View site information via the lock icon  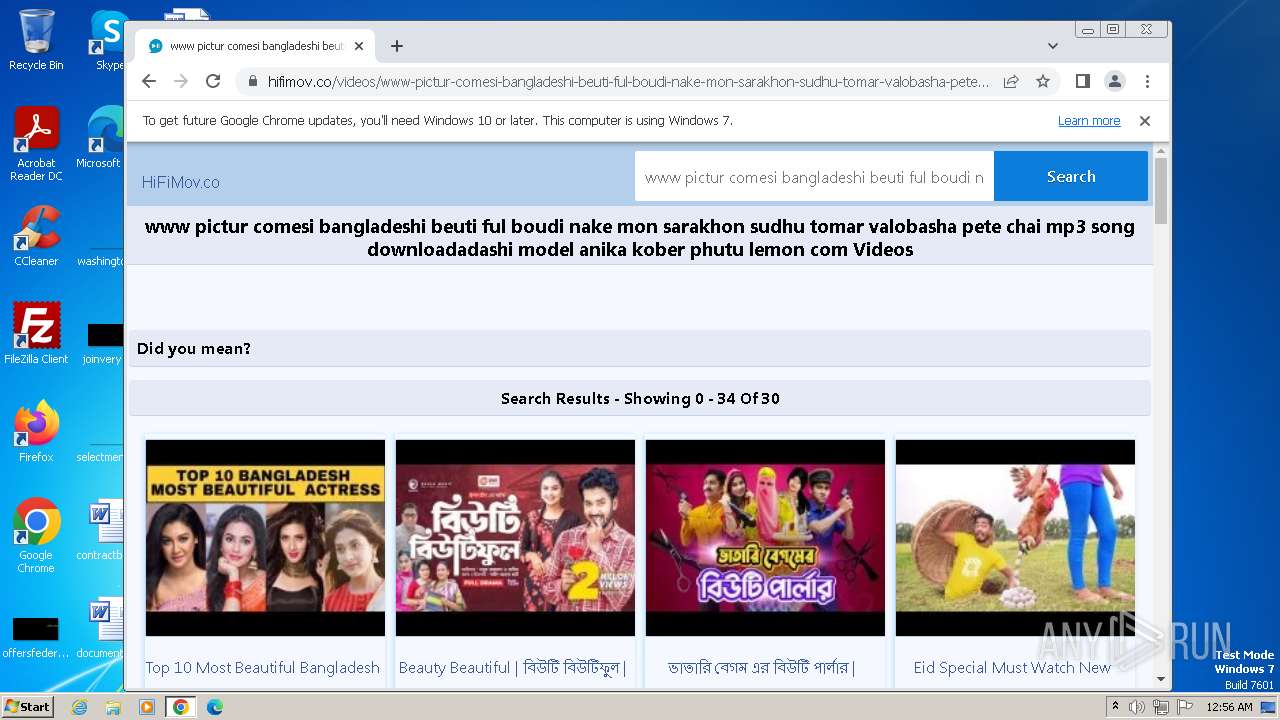(x=252, y=82)
